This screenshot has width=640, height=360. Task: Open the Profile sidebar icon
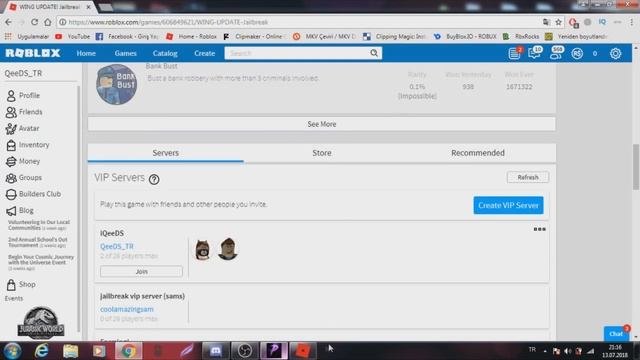[x=11, y=96]
